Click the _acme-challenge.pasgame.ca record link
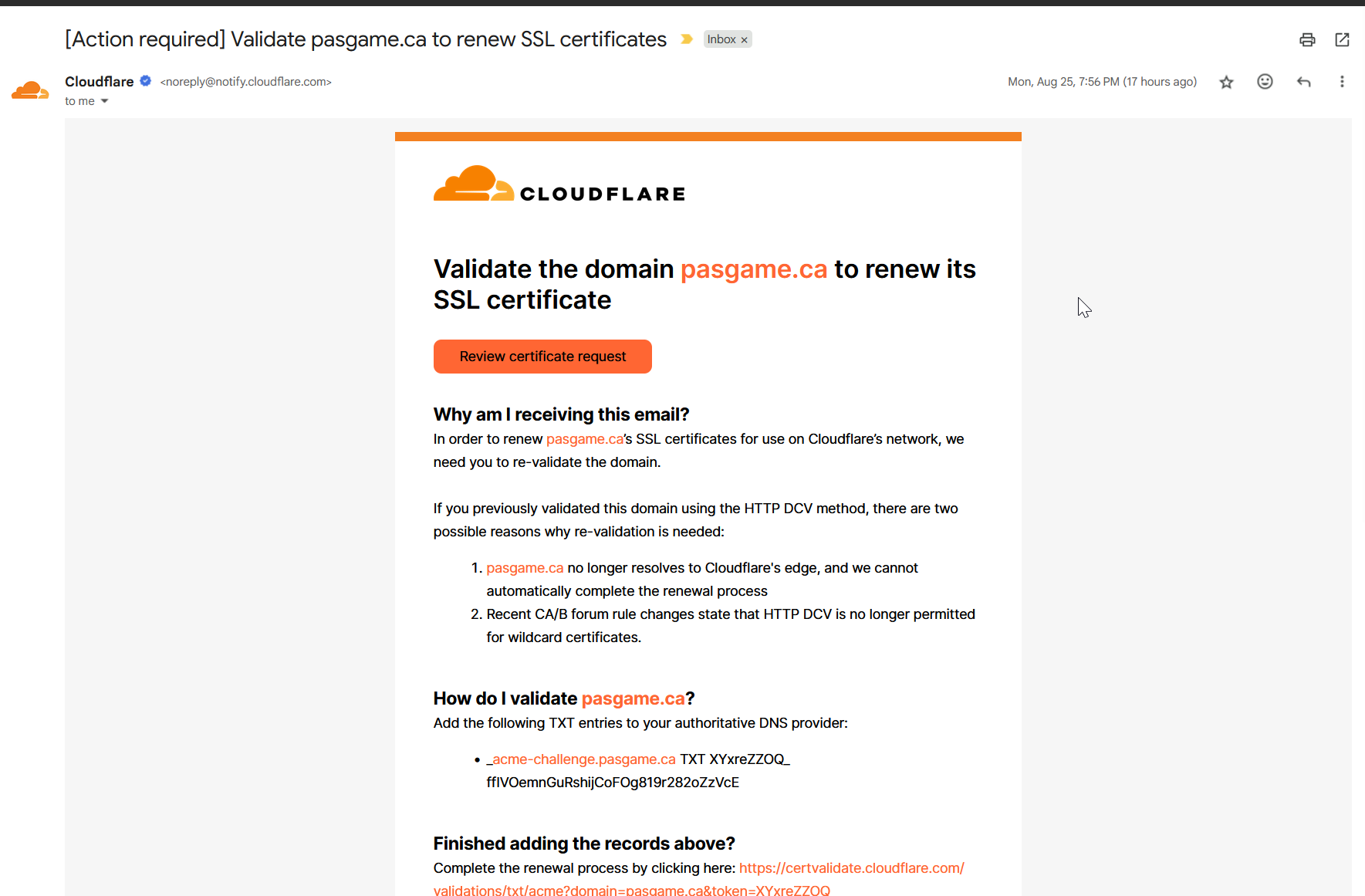 tap(581, 759)
